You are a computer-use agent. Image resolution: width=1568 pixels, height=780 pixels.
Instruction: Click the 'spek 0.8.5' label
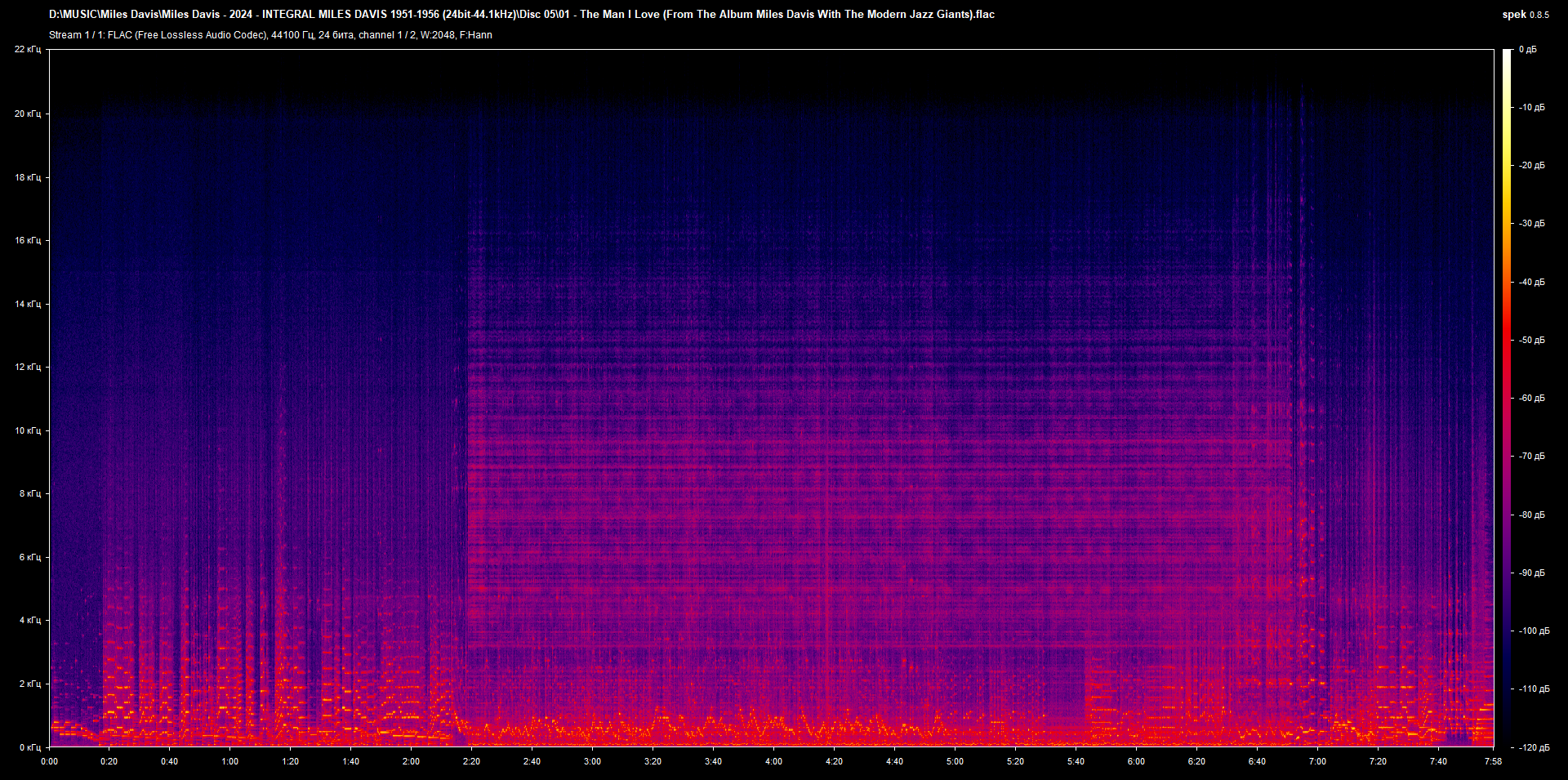click(x=1526, y=15)
